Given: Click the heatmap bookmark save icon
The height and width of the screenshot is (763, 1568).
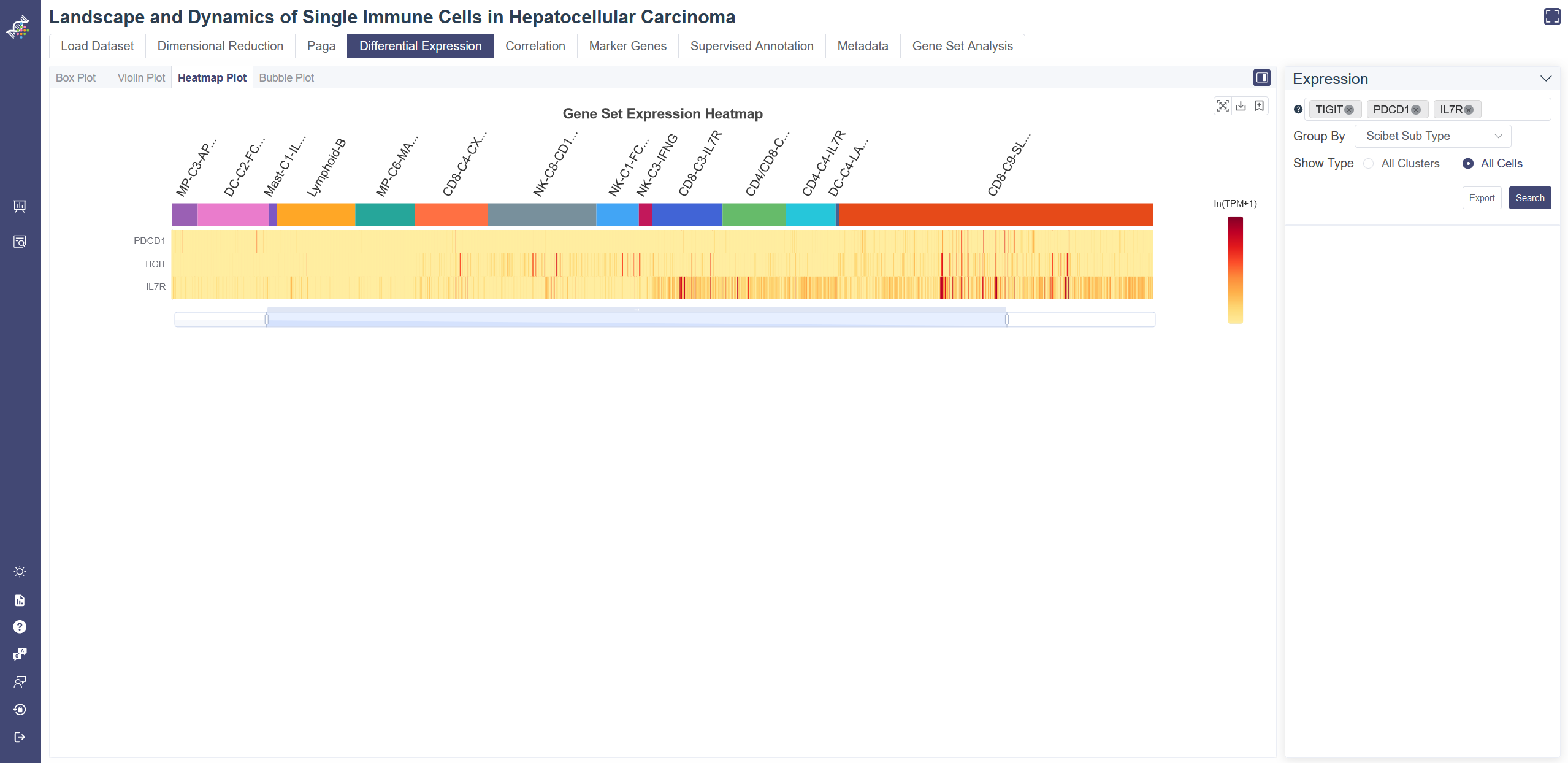Looking at the screenshot, I should (1259, 106).
